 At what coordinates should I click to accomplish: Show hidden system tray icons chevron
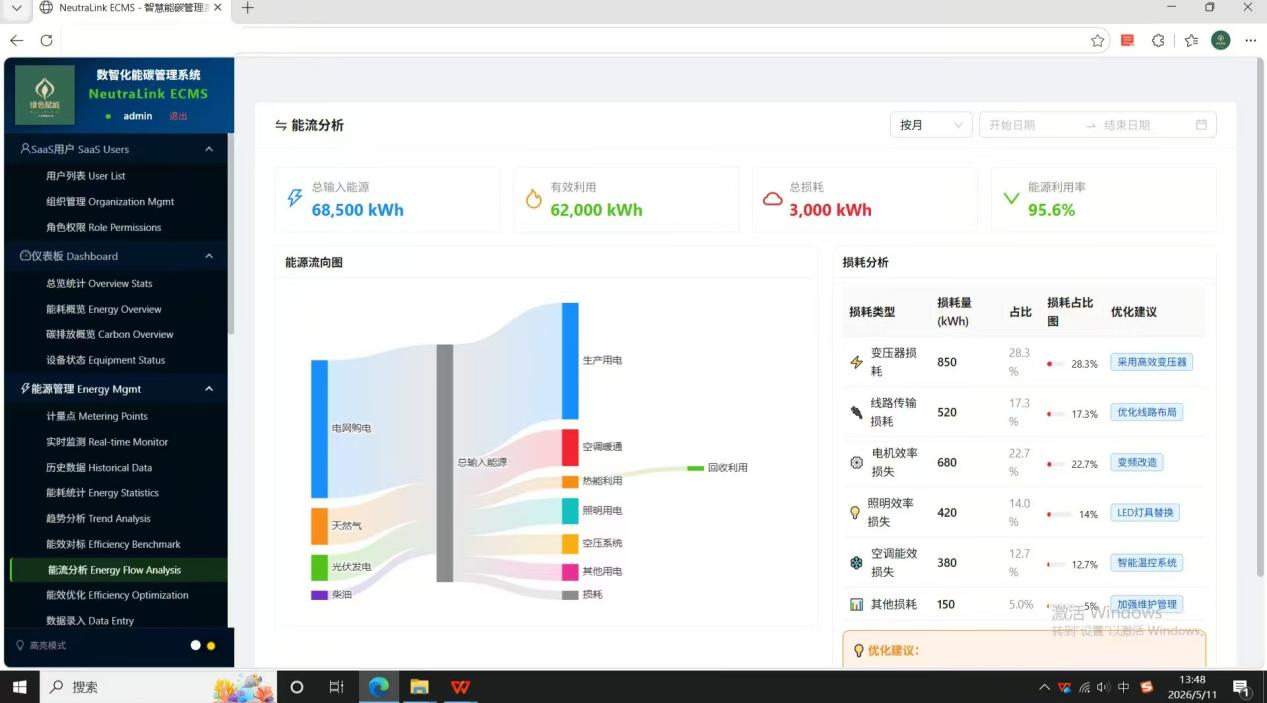click(x=1045, y=687)
